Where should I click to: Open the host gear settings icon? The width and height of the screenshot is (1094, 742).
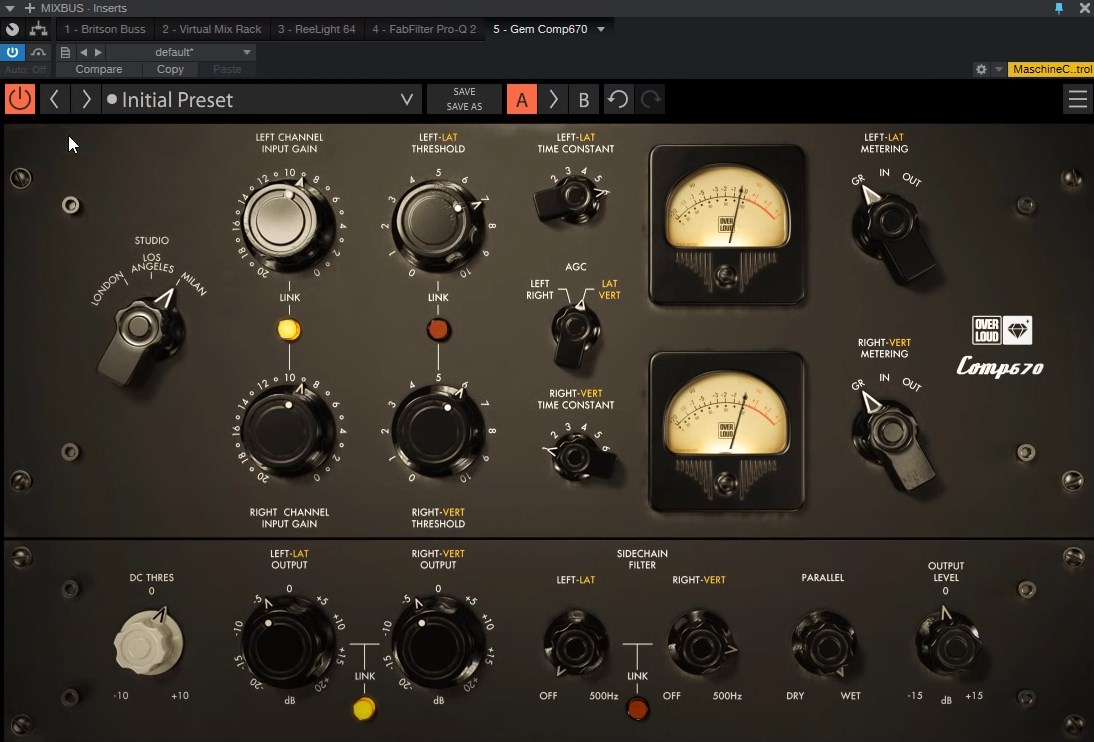point(981,69)
